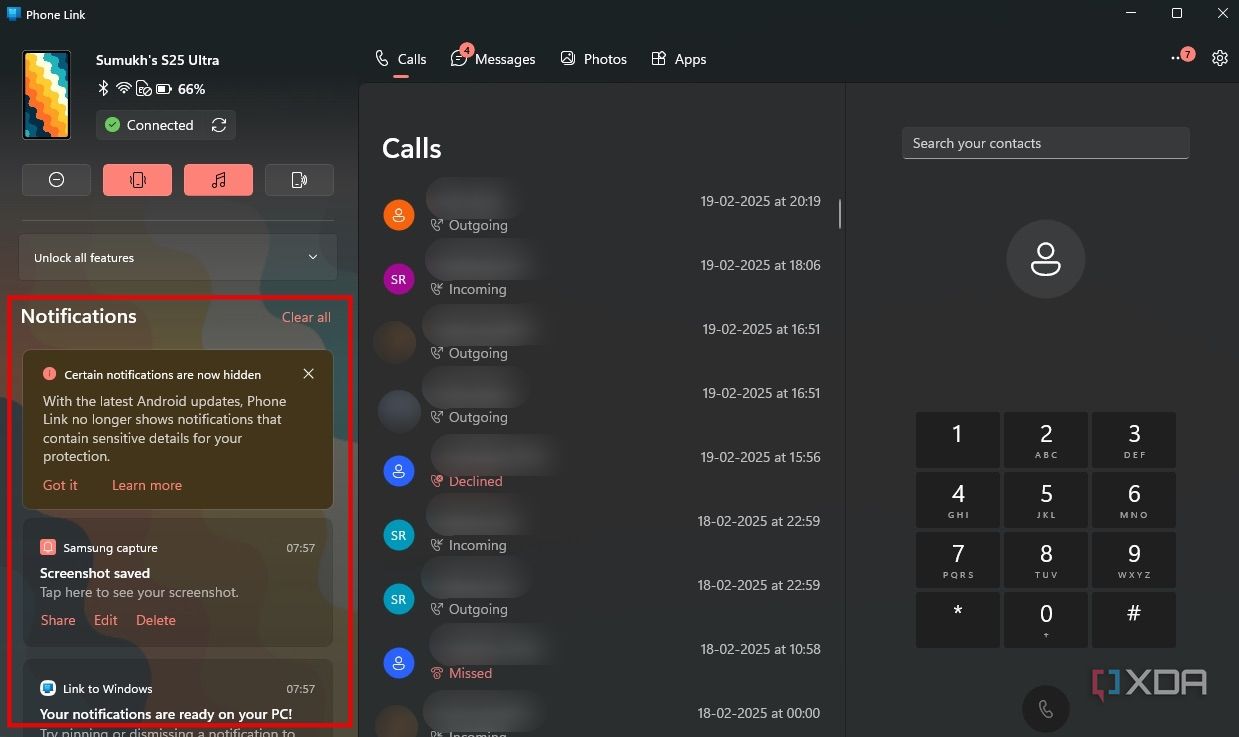This screenshot has height=737, width=1239.
Task: Click Clear all to remove notifications
Action: [305, 317]
